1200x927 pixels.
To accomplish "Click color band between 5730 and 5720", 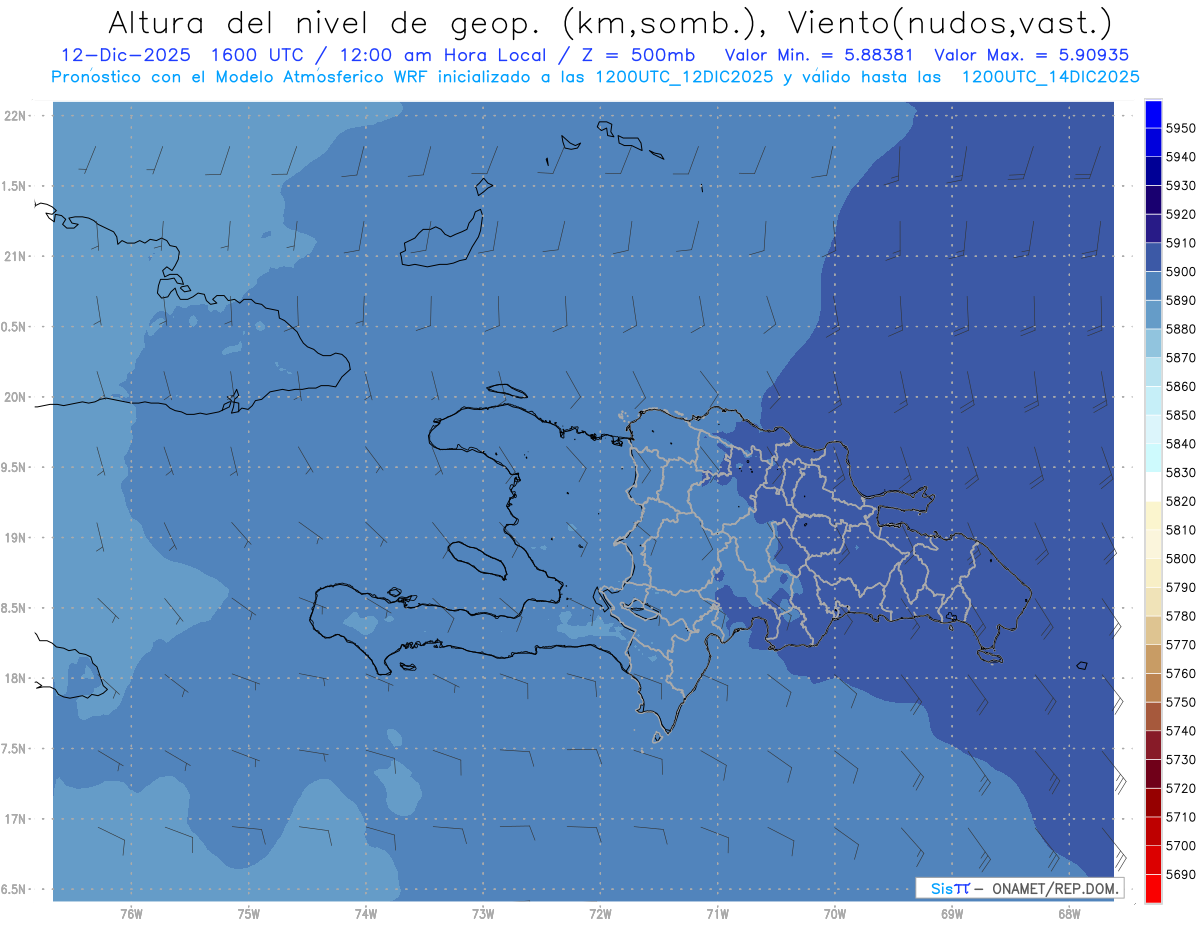I will click(x=1153, y=774).
